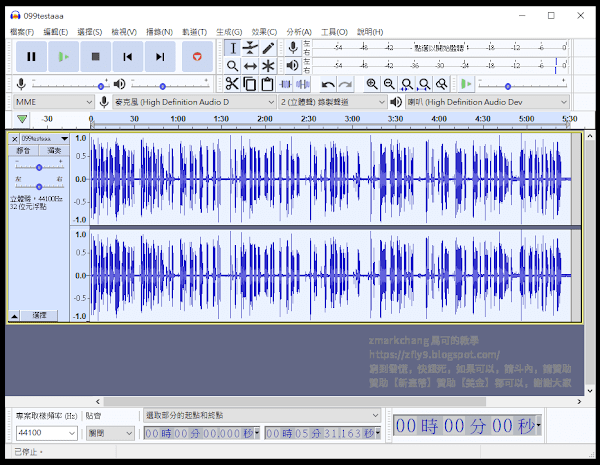Open the Effect (C) menu
This screenshot has width=600, height=465.
click(x=264, y=32)
